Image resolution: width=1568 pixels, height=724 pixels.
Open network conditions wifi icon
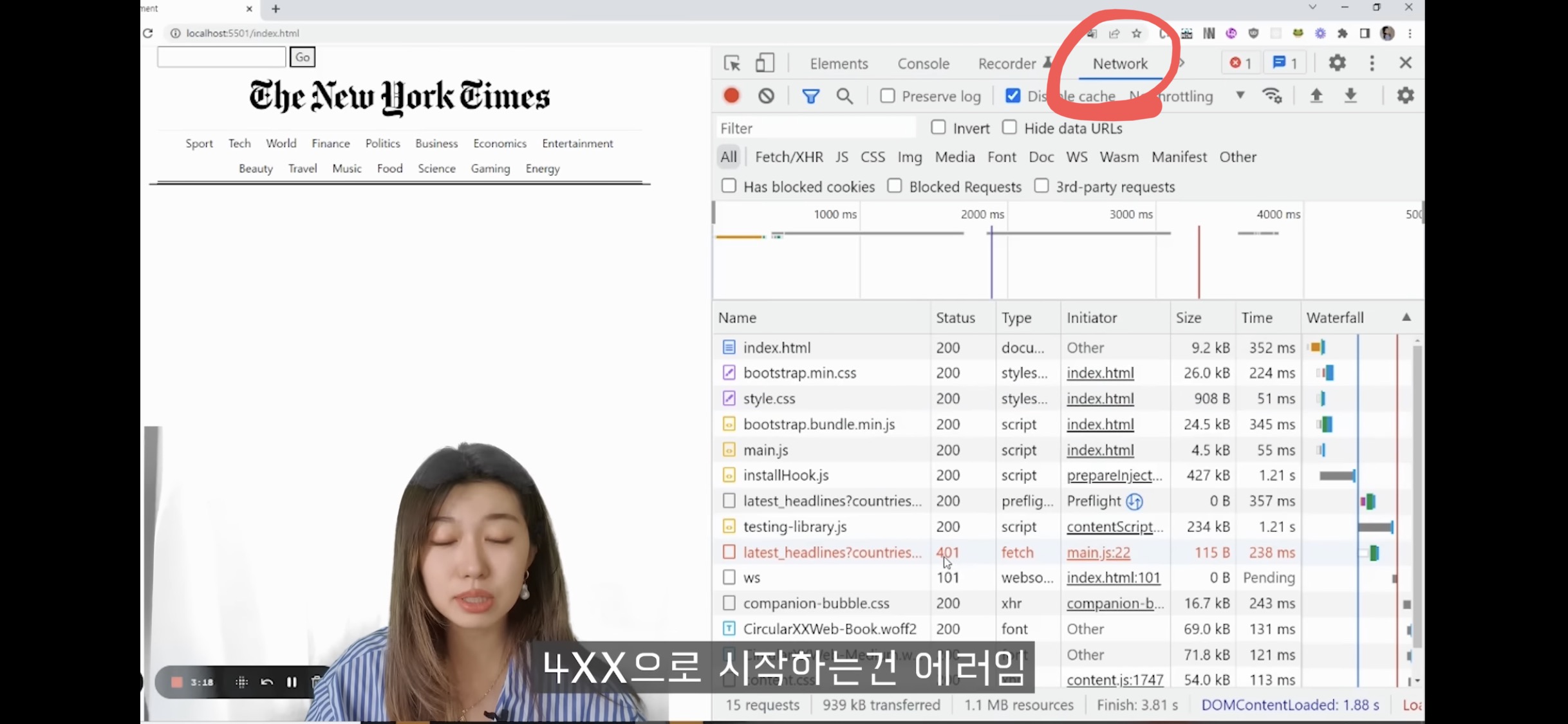[x=1273, y=96]
